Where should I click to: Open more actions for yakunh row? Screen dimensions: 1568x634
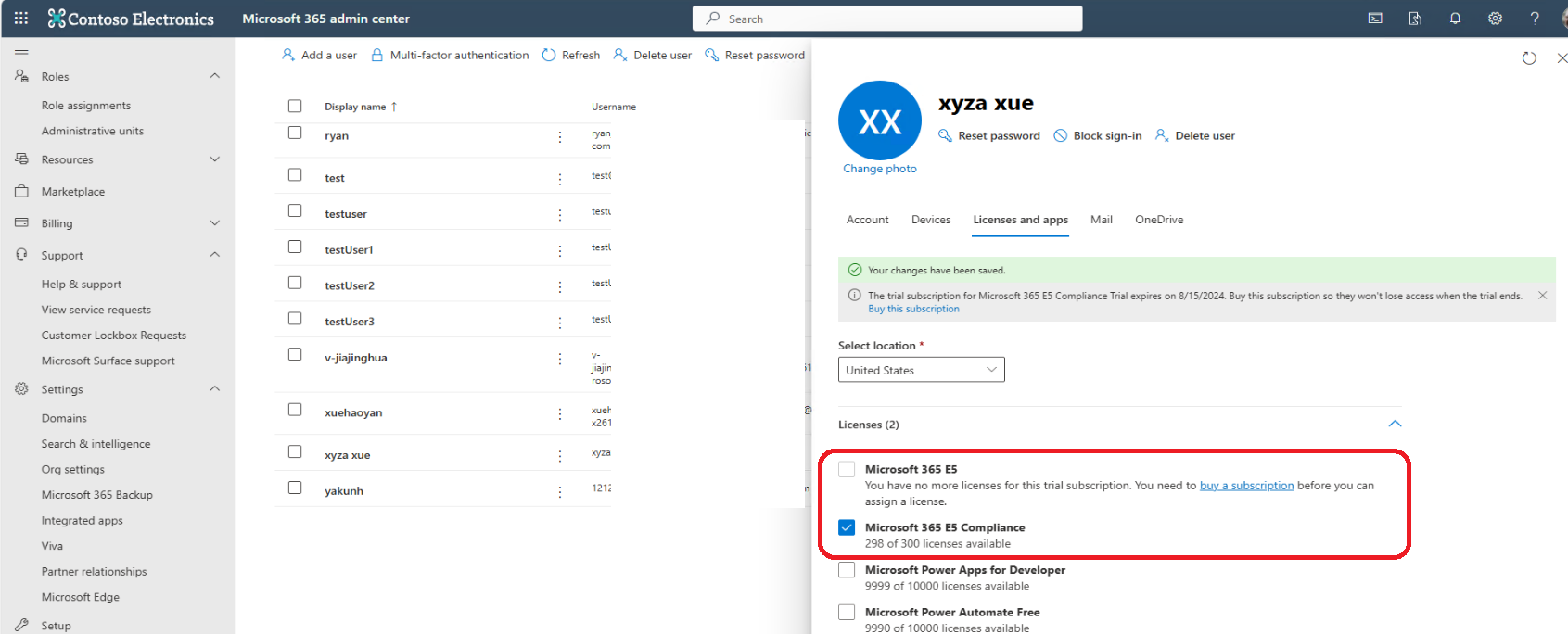[x=560, y=492]
